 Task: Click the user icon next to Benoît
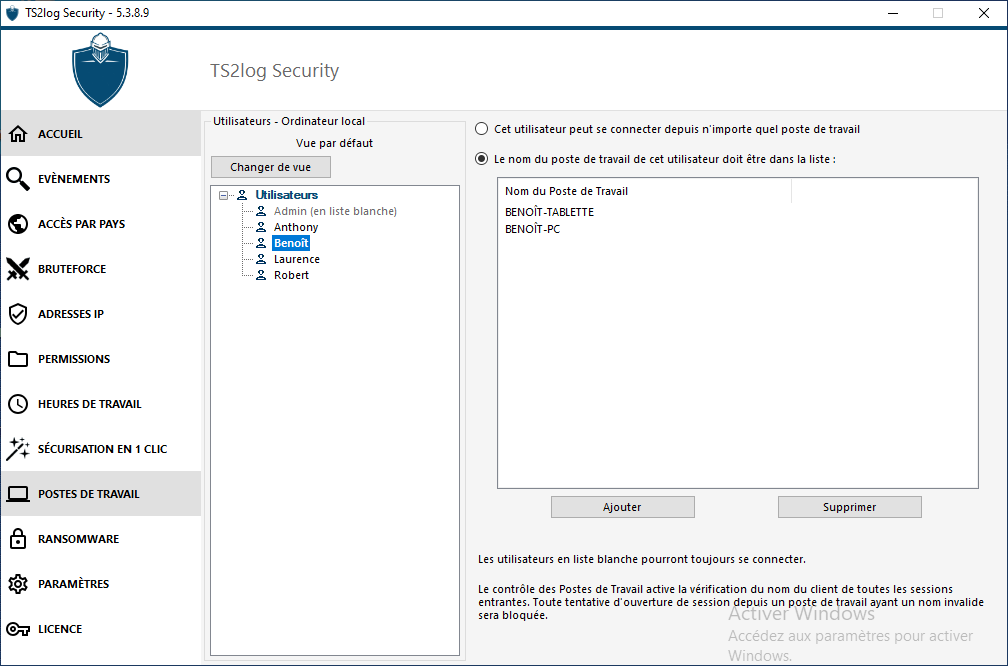click(261, 243)
